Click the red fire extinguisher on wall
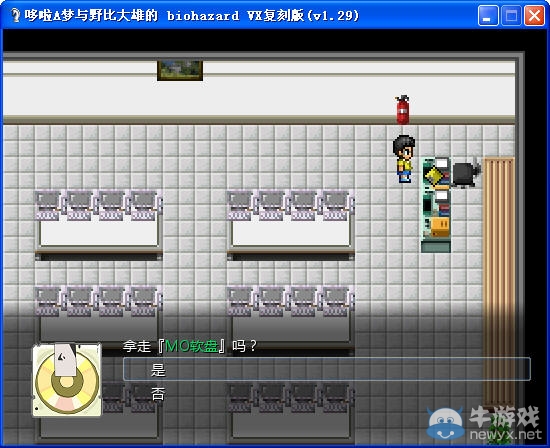Viewport: 550px width, 448px height. (402, 109)
